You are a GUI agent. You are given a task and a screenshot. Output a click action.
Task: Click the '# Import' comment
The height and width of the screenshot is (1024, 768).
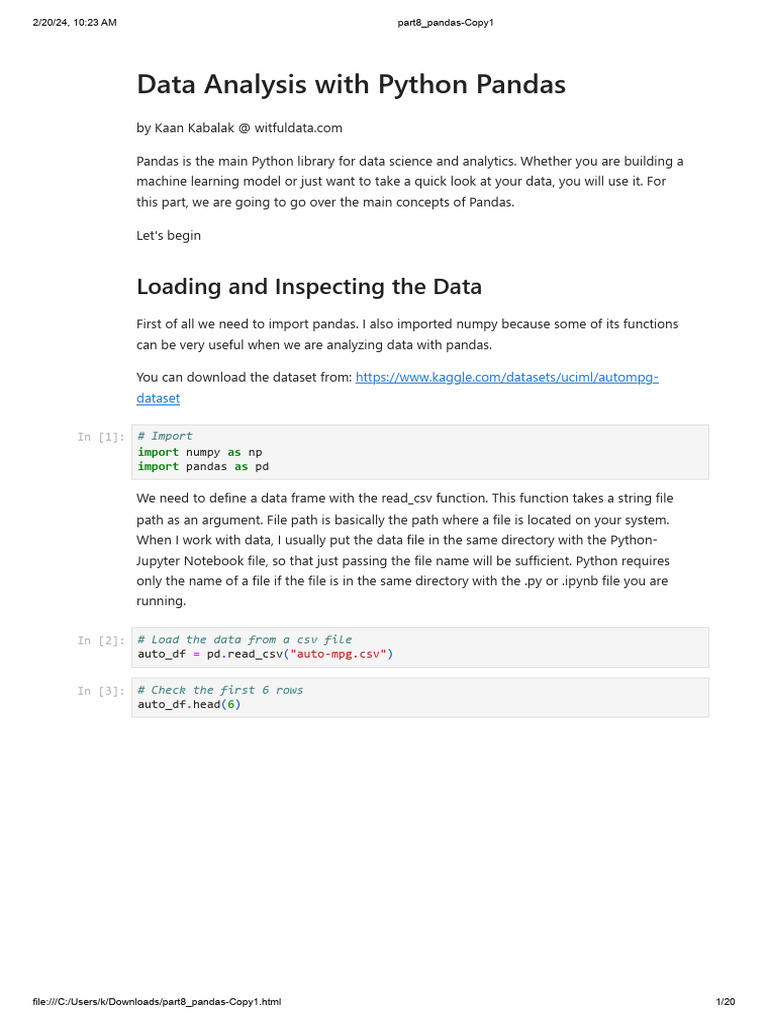(x=165, y=436)
